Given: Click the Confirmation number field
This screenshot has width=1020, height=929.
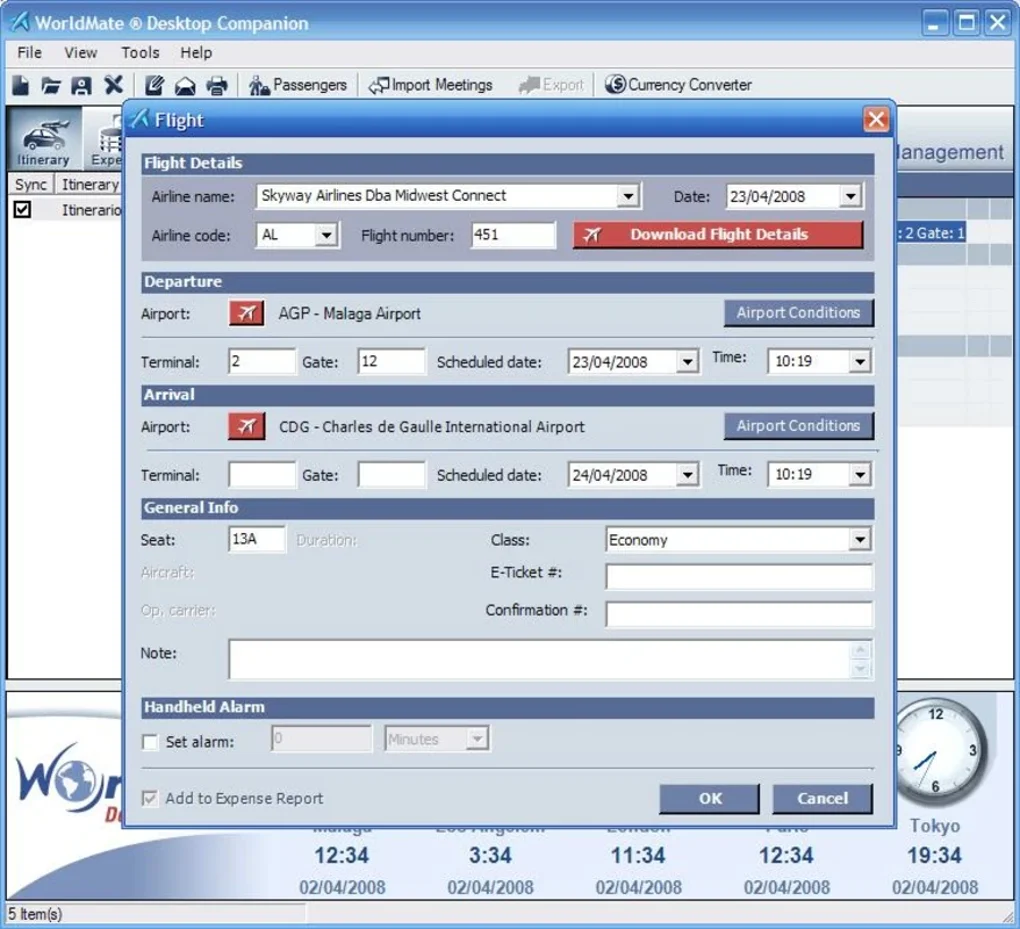Looking at the screenshot, I should (x=739, y=613).
